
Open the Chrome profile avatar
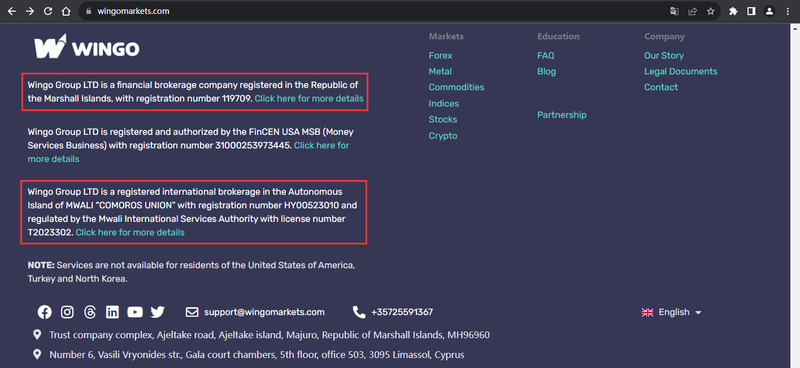point(769,11)
